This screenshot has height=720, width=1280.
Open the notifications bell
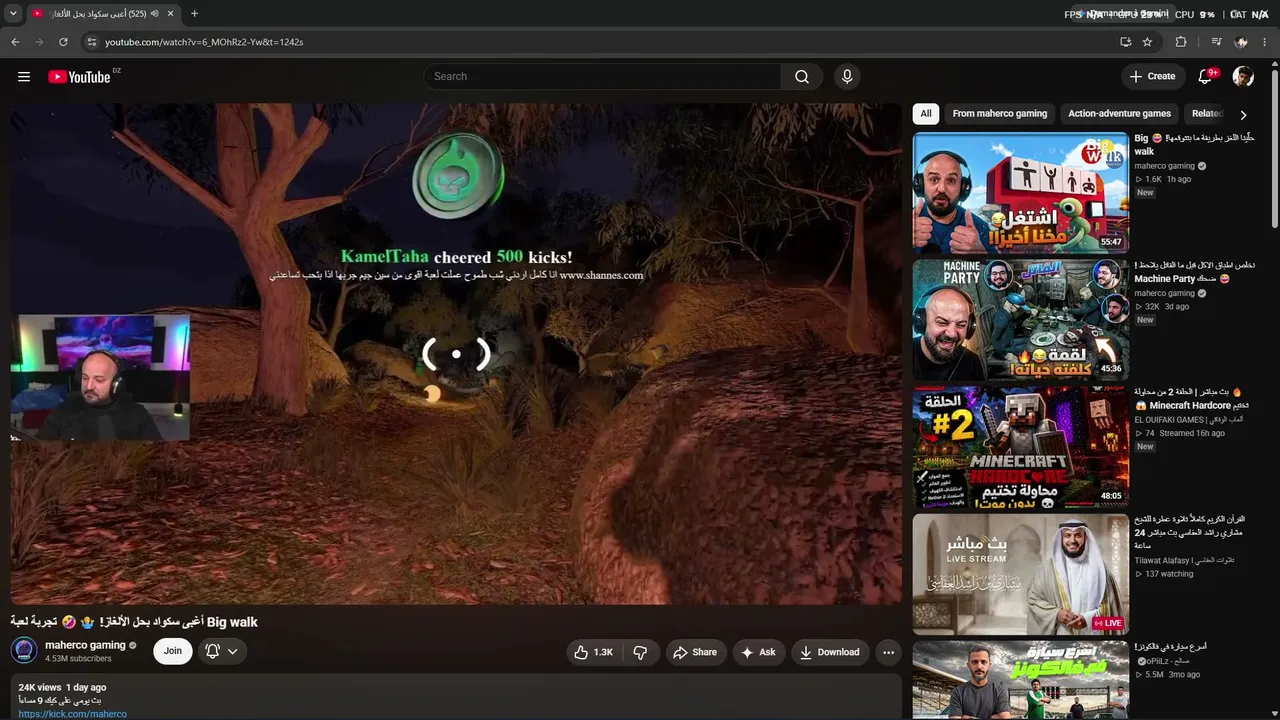[x=1206, y=77]
